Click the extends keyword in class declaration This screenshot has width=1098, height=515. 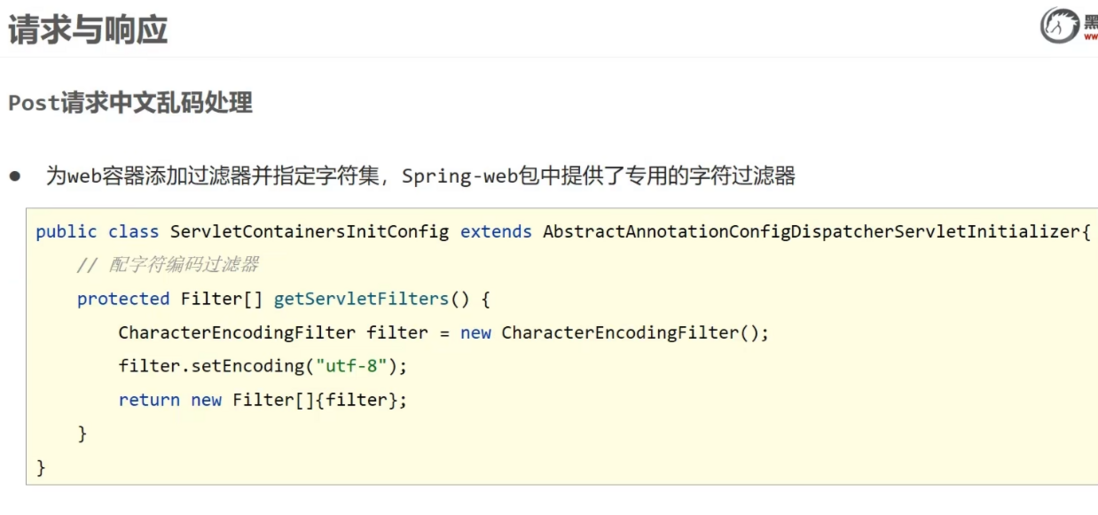click(496, 232)
